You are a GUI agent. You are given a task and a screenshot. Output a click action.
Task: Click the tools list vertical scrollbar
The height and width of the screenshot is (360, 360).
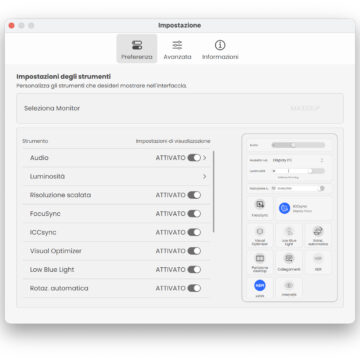click(x=213, y=191)
